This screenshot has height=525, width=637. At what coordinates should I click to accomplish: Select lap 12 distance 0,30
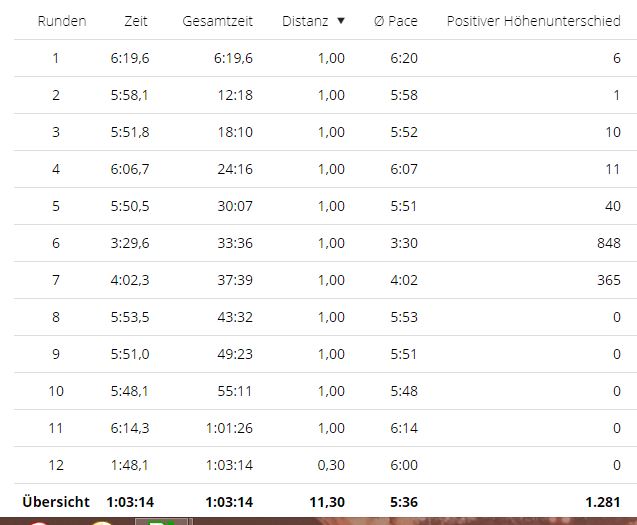[330, 465]
